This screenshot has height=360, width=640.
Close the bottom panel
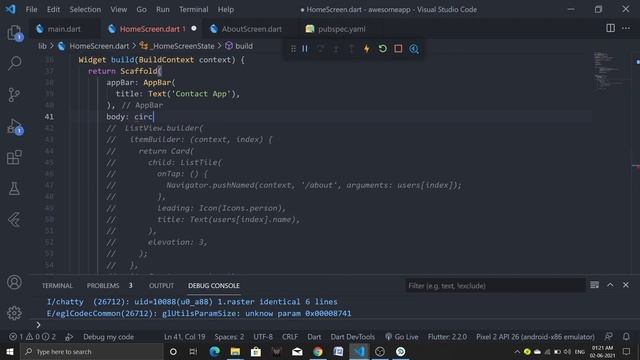coord(626,285)
